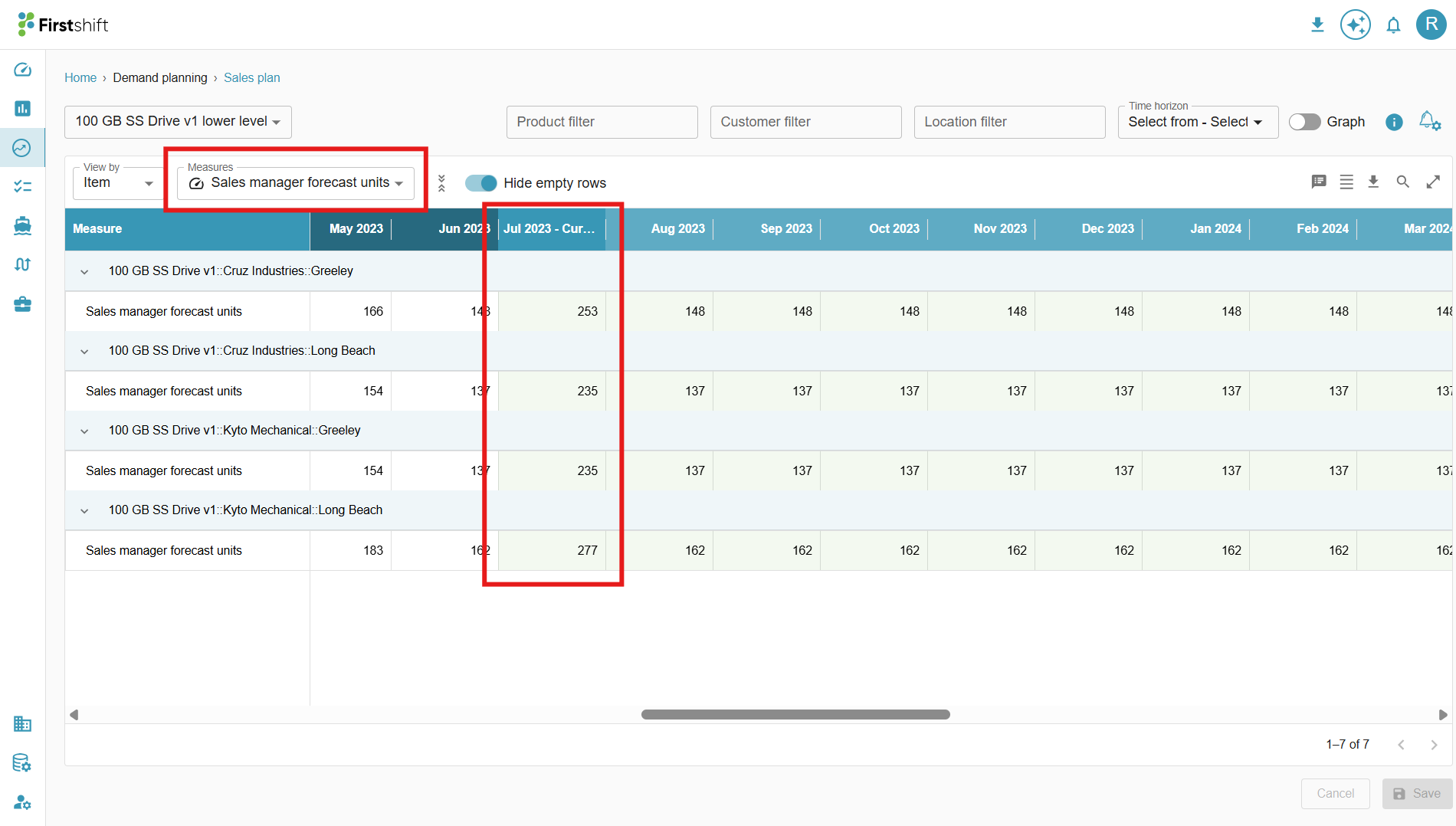Click the horizontal scrollbar thumb
The height and width of the screenshot is (826, 1456).
(x=795, y=714)
